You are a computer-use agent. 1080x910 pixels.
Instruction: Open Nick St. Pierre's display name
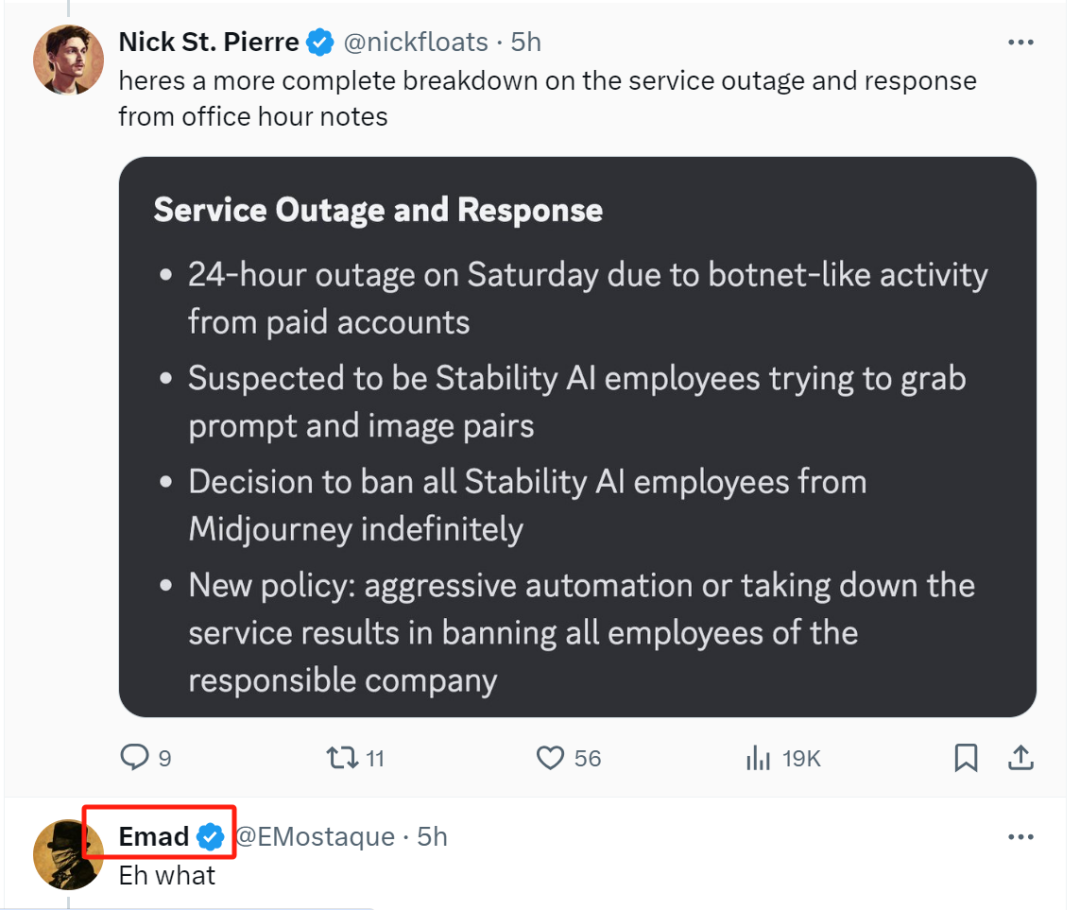pos(208,42)
